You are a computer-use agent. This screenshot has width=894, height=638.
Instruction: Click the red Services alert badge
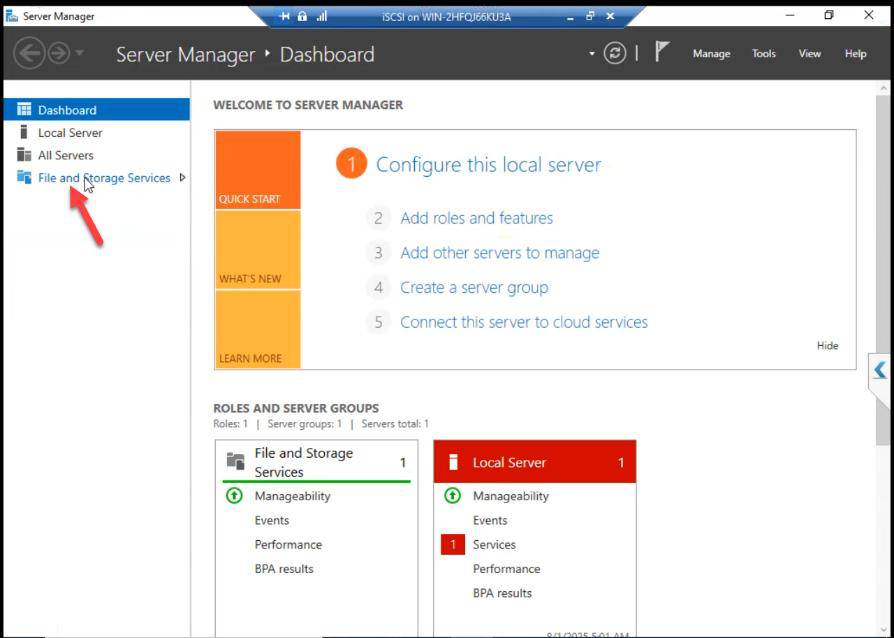tap(453, 544)
